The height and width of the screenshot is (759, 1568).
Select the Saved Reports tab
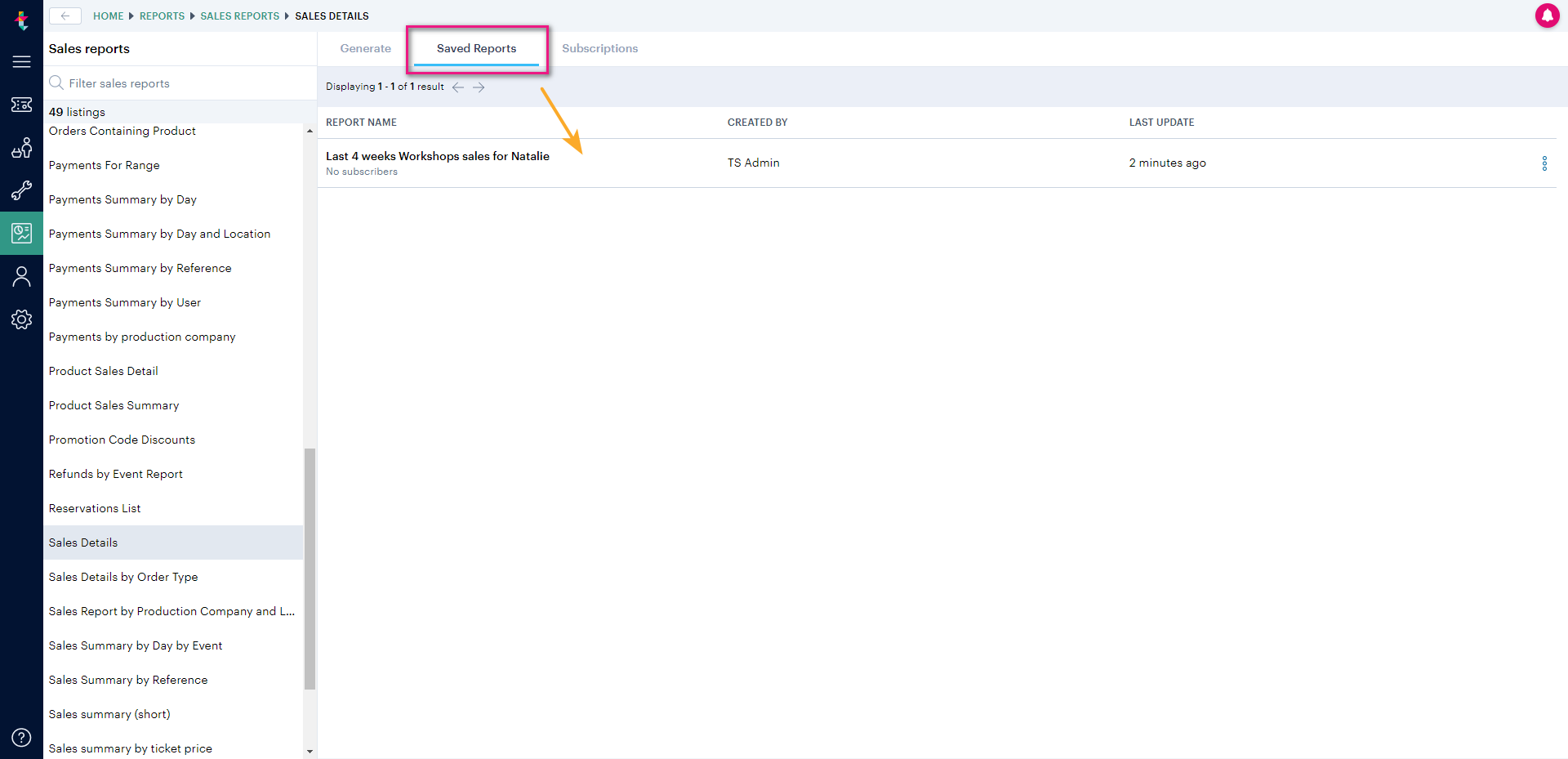coord(476,48)
